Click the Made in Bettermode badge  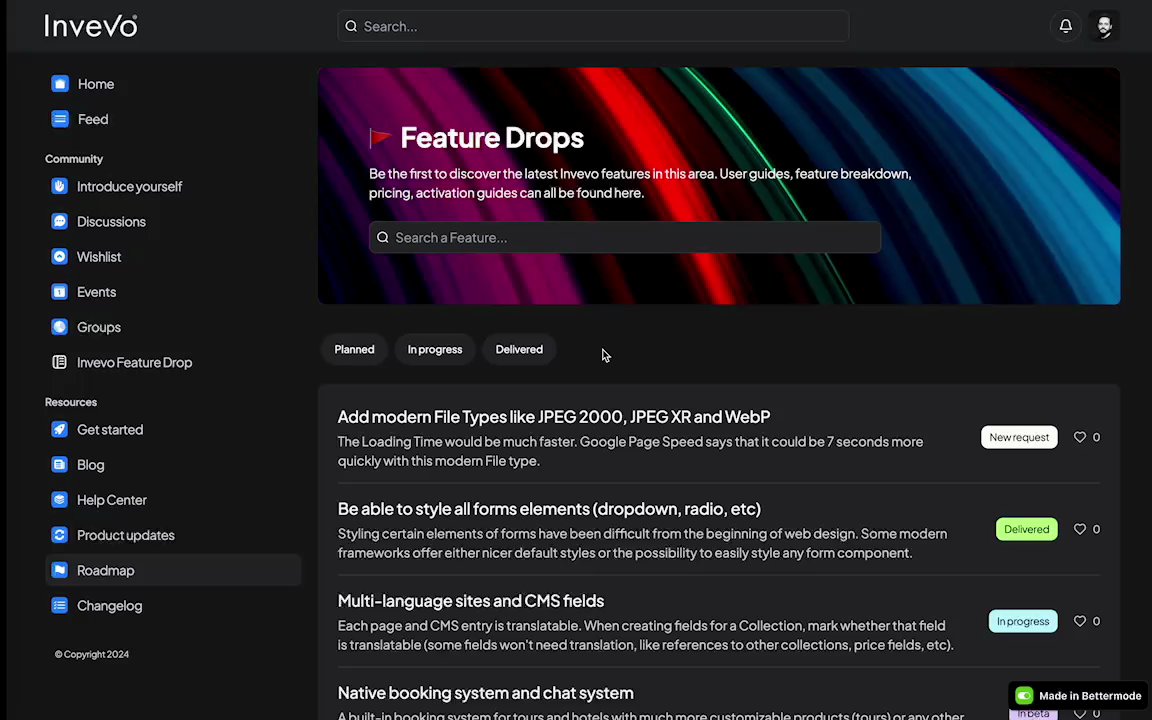point(1079,696)
